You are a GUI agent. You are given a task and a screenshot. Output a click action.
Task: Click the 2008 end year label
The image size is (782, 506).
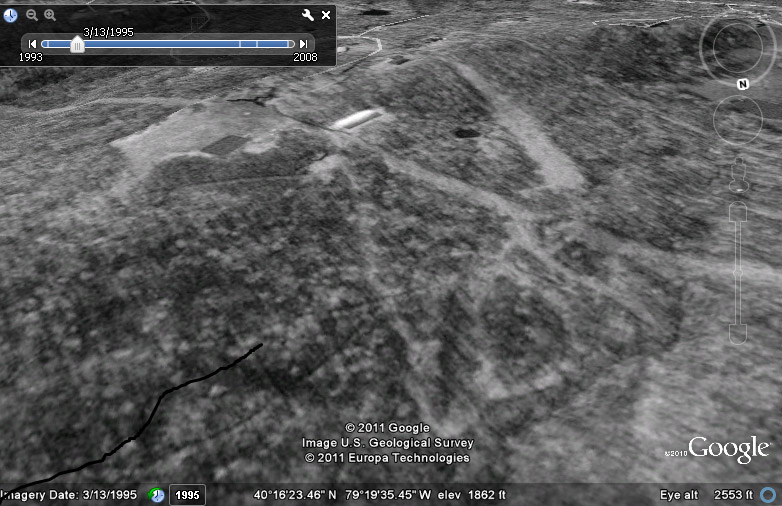pos(305,57)
